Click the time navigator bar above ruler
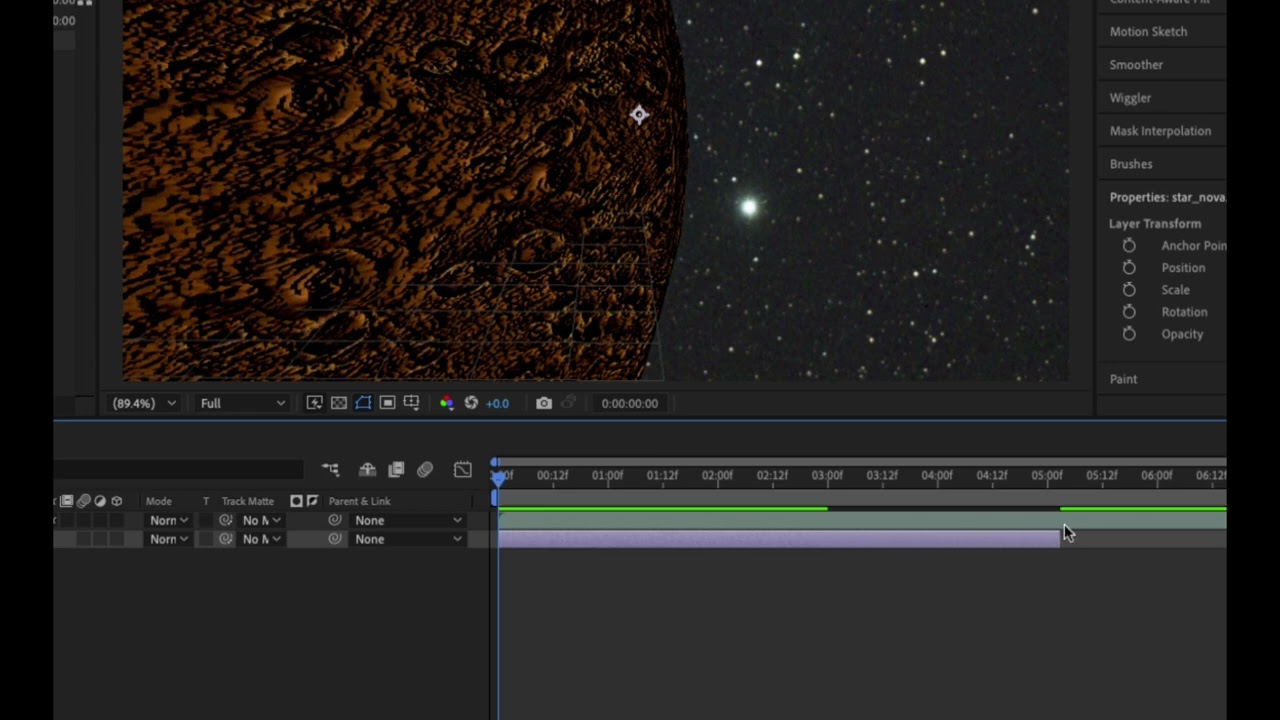Viewport: 1280px width, 720px height. [862, 462]
